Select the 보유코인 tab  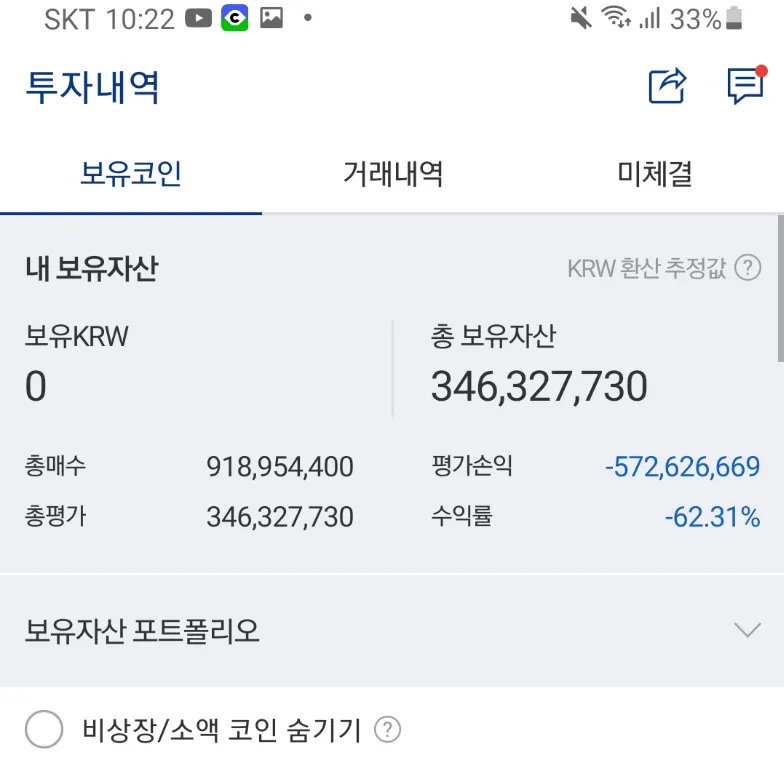pyautogui.click(x=131, y=174)
